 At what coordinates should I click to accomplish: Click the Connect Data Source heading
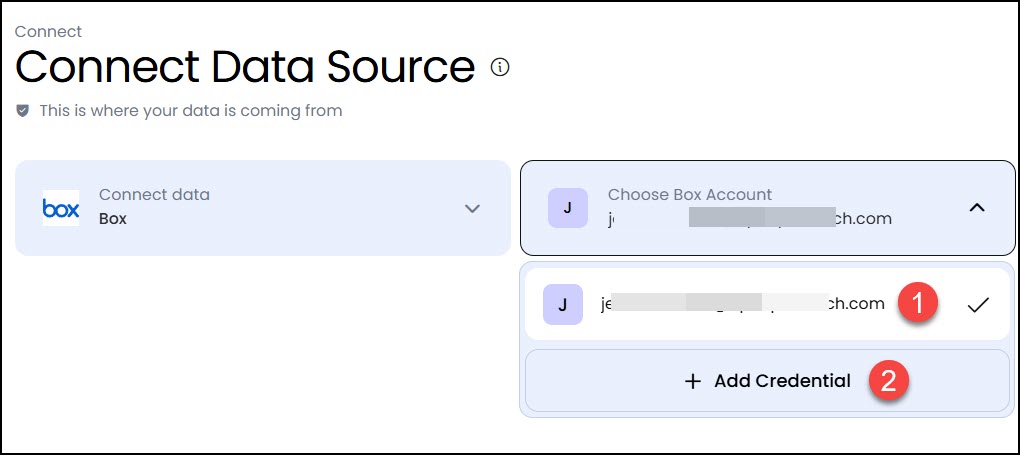(245, 66)
